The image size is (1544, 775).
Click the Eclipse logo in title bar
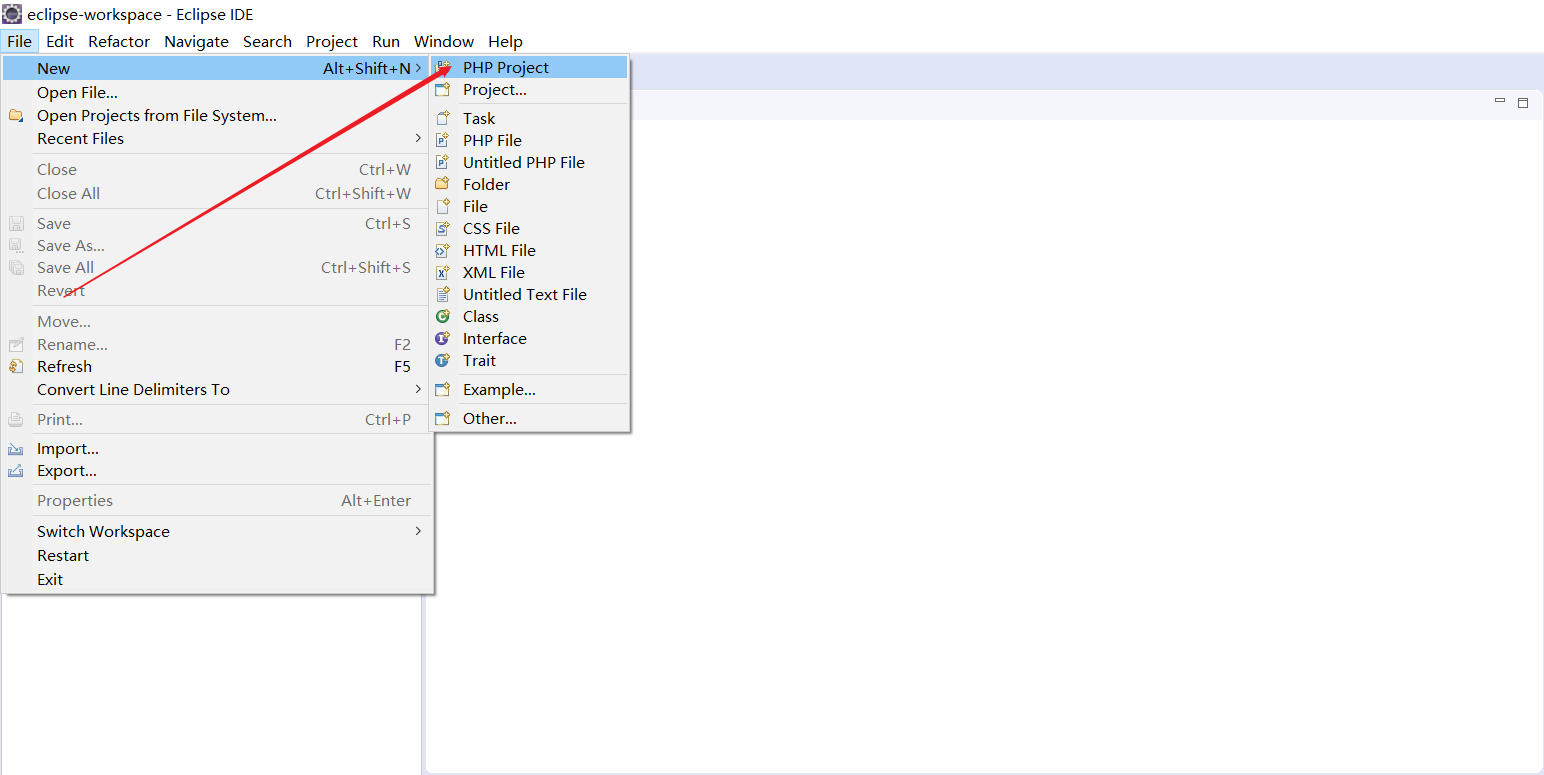(x=12, y=14)
